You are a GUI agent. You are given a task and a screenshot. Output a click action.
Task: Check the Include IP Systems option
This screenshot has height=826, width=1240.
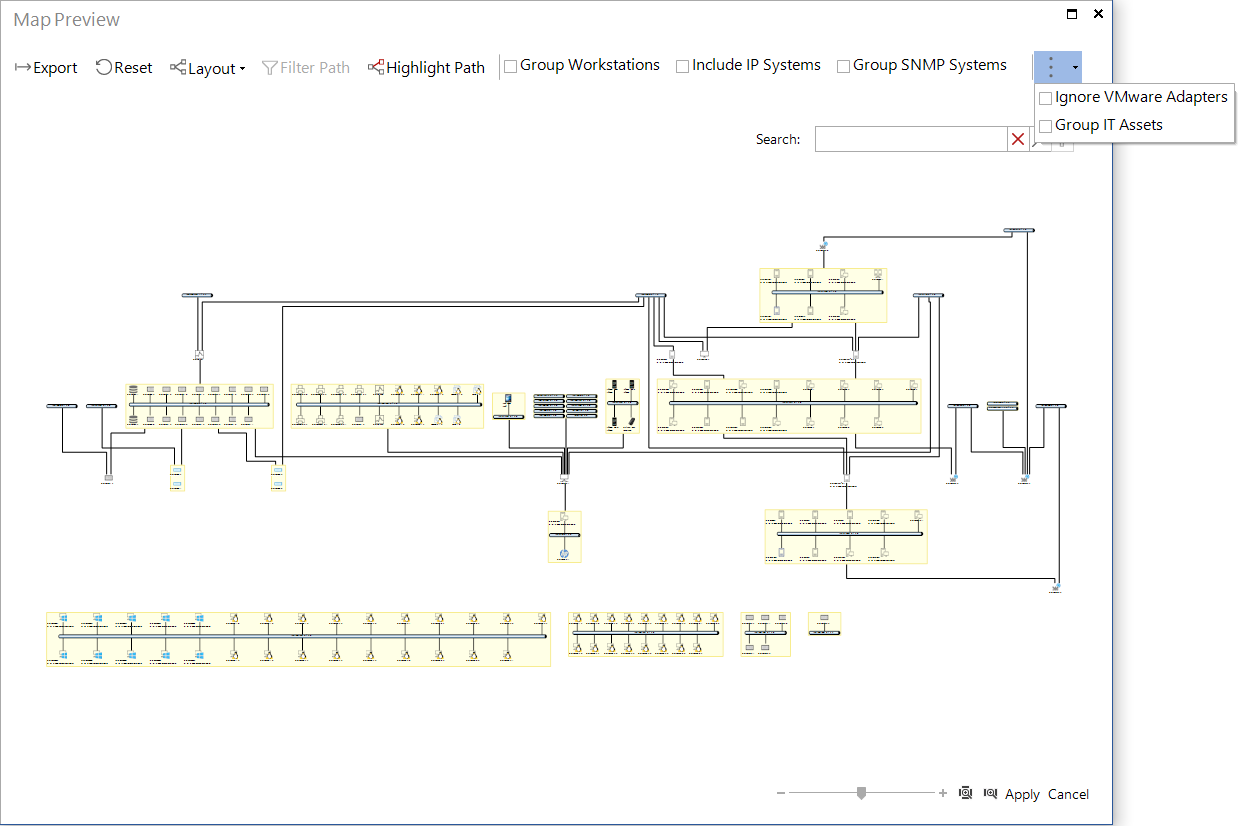tap(683, 66)
